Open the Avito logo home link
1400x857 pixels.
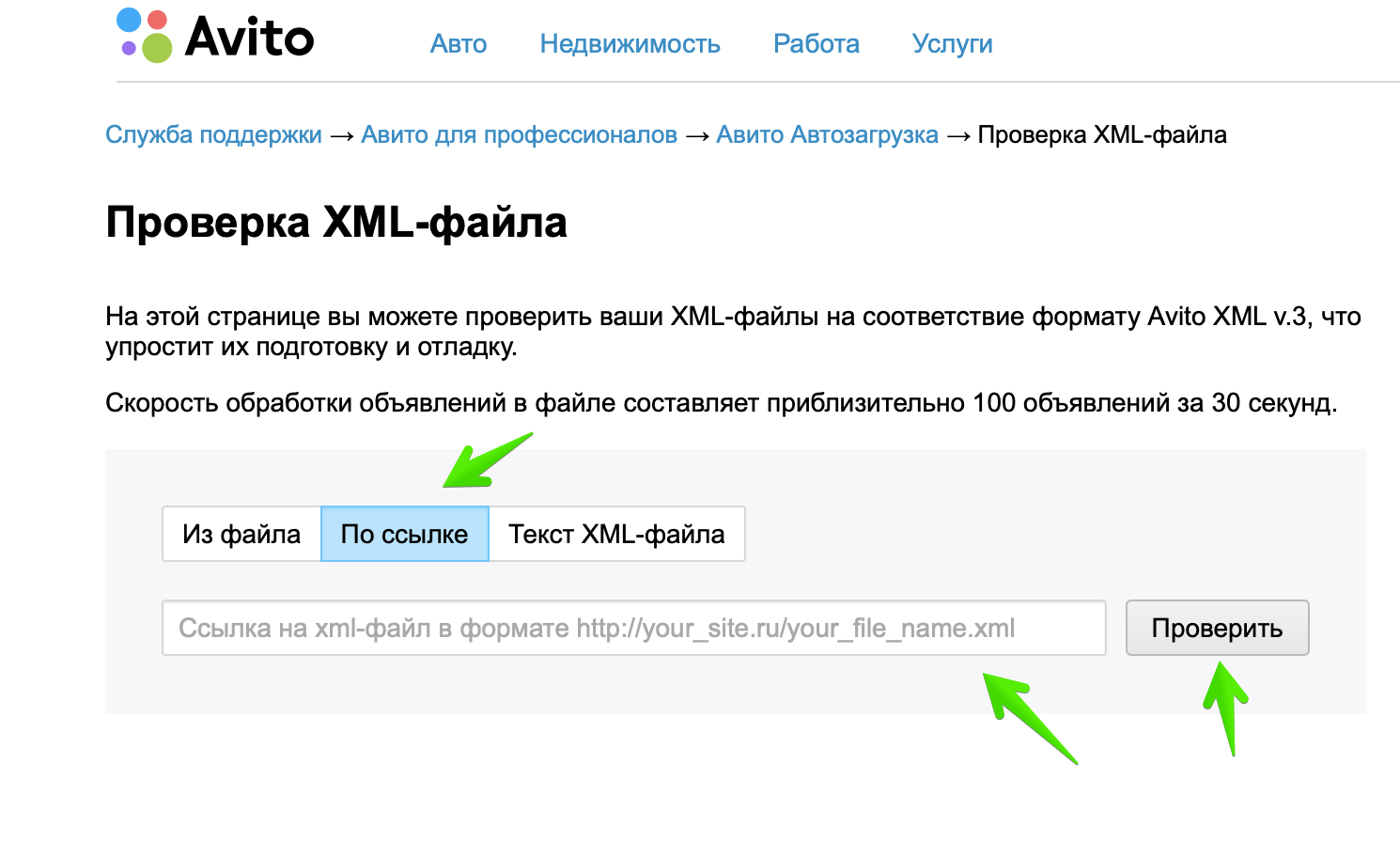click(215, 37)
